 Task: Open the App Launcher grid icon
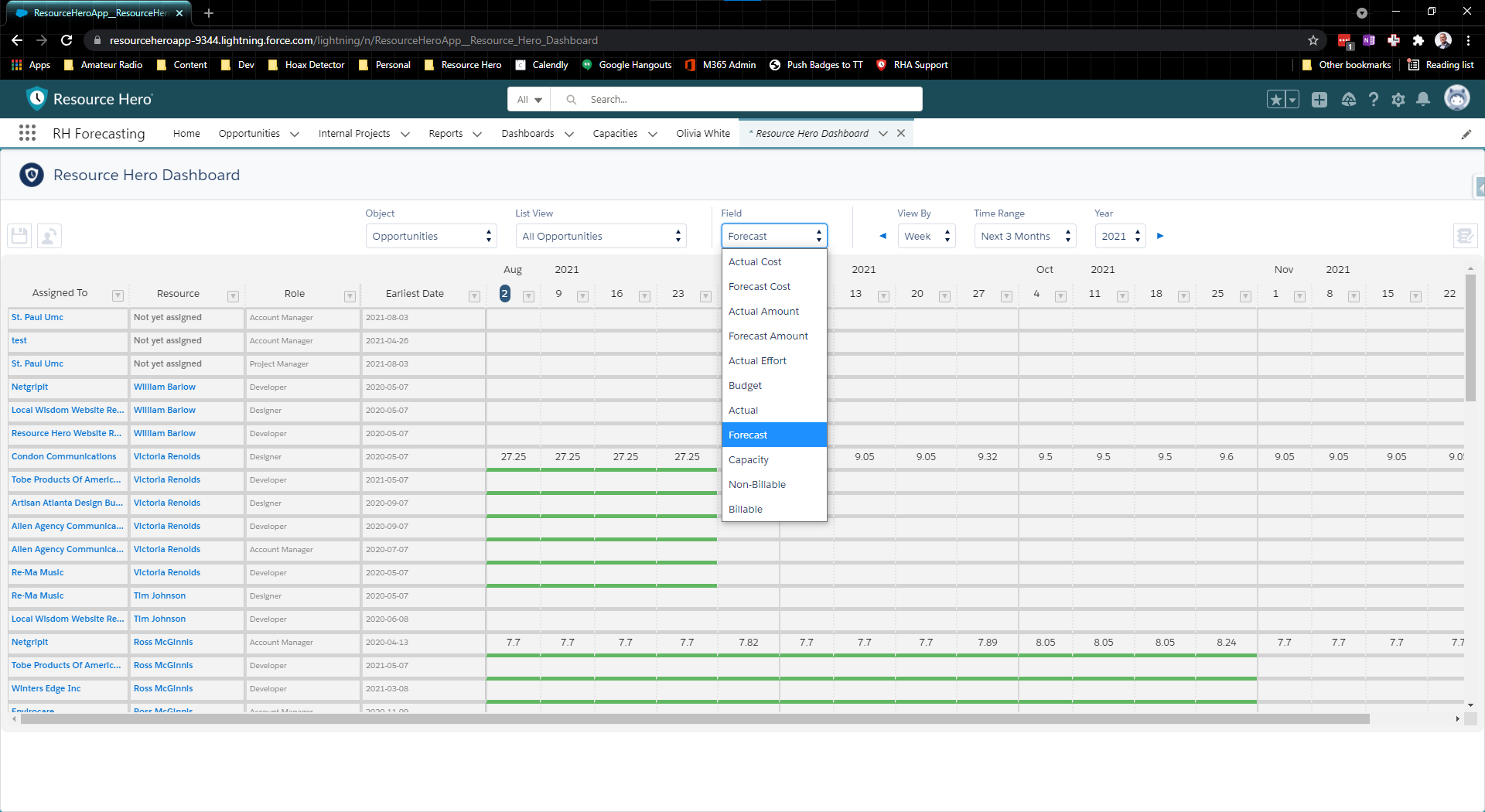[28, 133]
